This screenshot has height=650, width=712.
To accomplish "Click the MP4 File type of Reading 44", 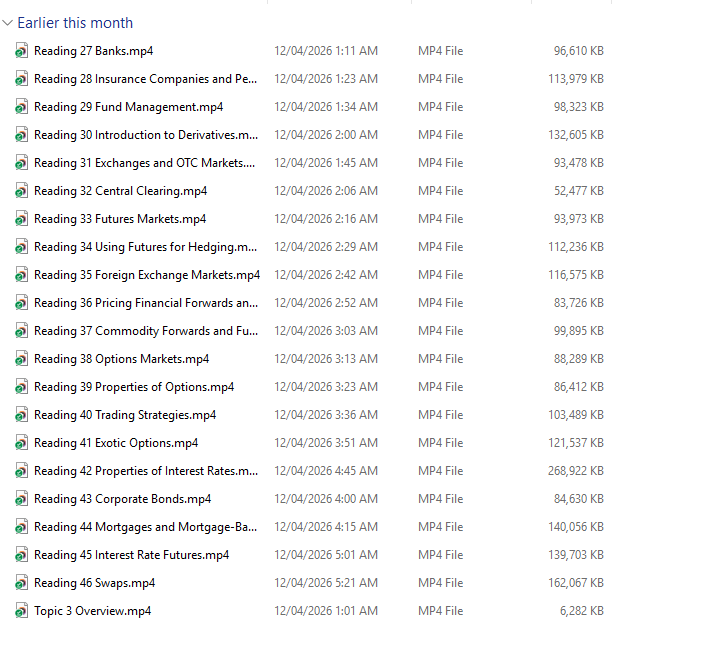I will click(440, 527).
